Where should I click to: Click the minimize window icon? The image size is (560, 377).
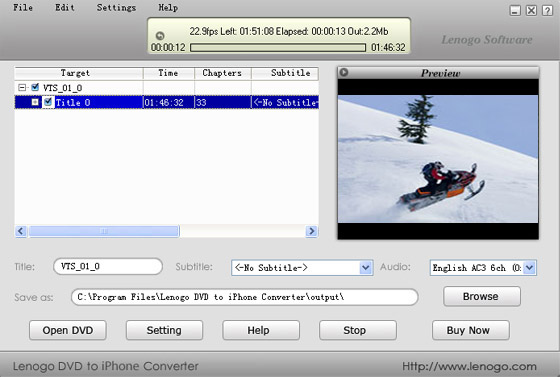[x=515, y=10]
